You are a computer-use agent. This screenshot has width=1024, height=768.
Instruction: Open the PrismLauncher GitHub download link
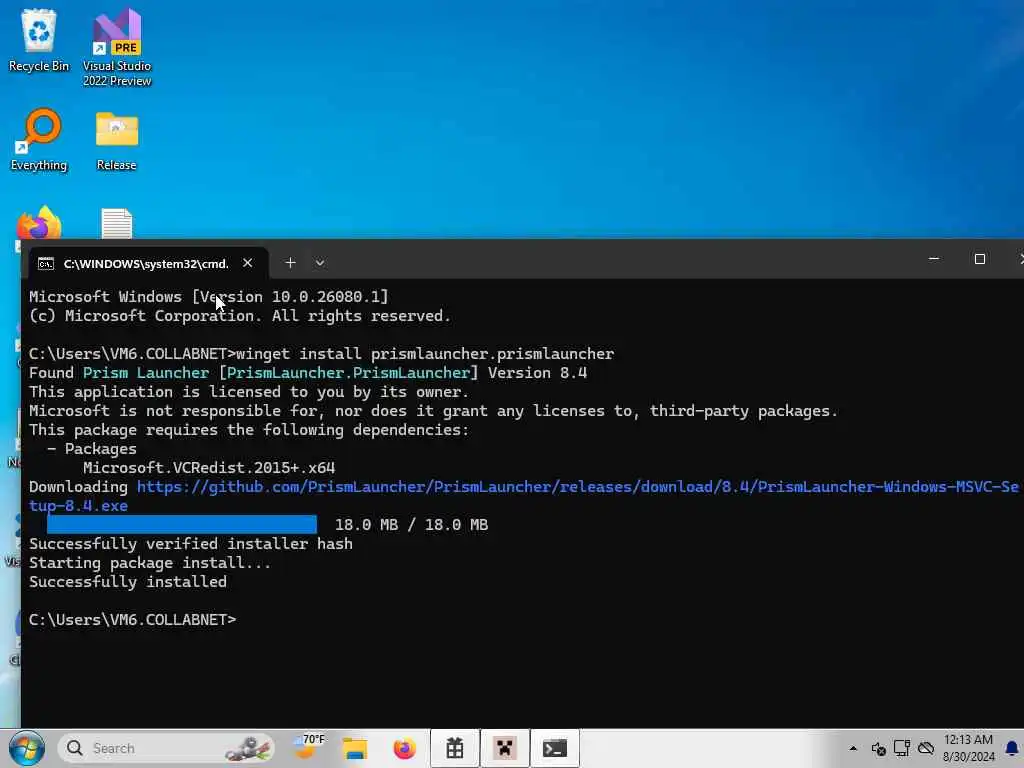click(523, 496)
